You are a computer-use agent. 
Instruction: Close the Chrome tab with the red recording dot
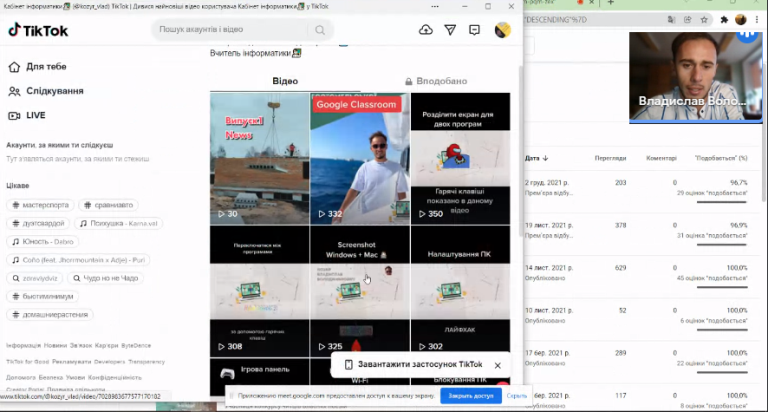(591, 2)
